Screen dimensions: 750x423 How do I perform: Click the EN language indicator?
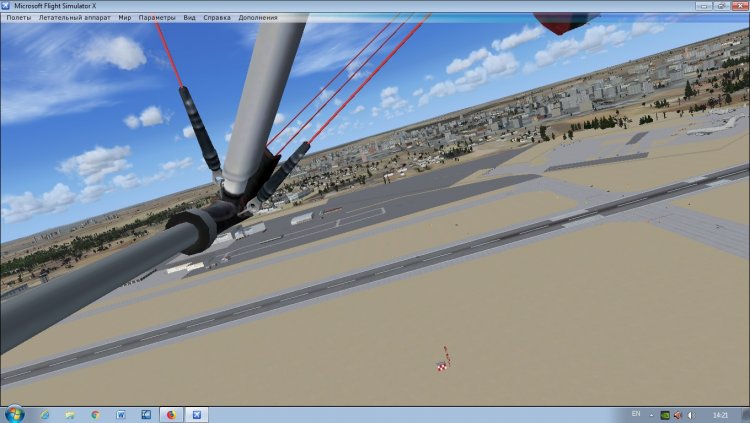pos(636,414)
